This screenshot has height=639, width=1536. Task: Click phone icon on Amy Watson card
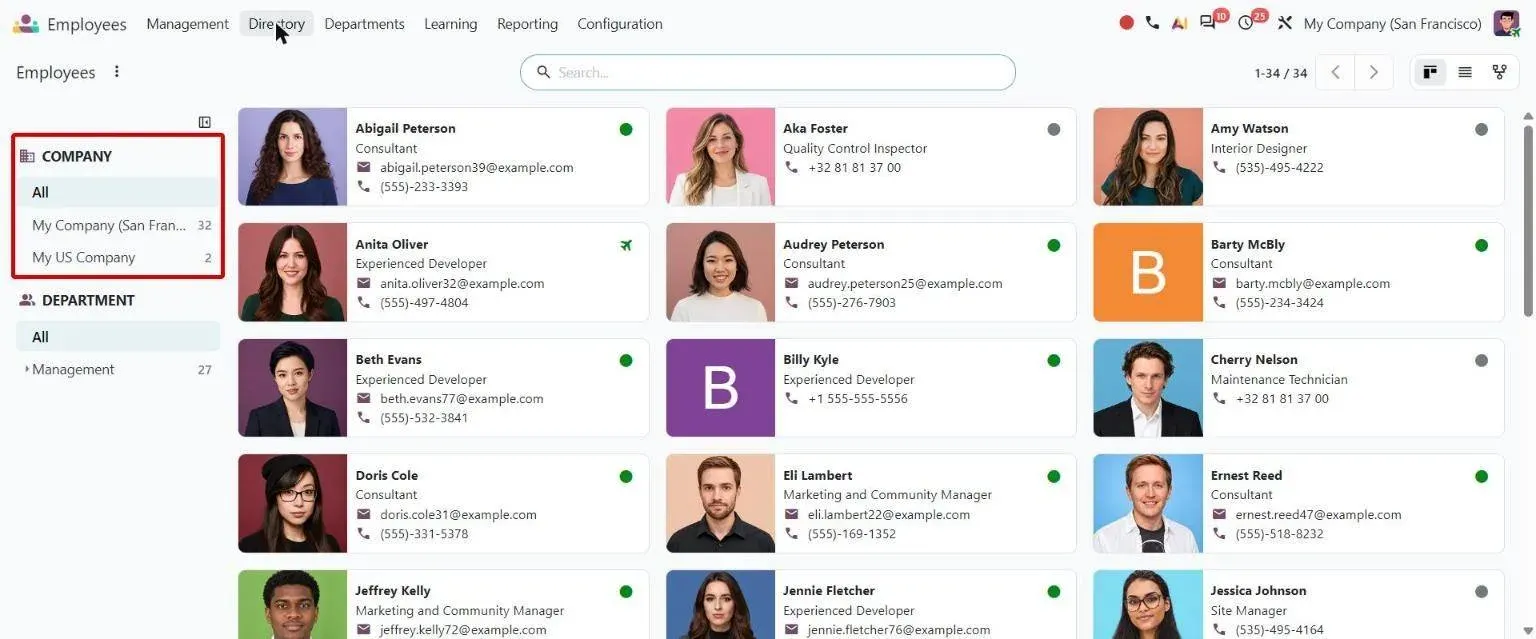(x=1219, y=167)
